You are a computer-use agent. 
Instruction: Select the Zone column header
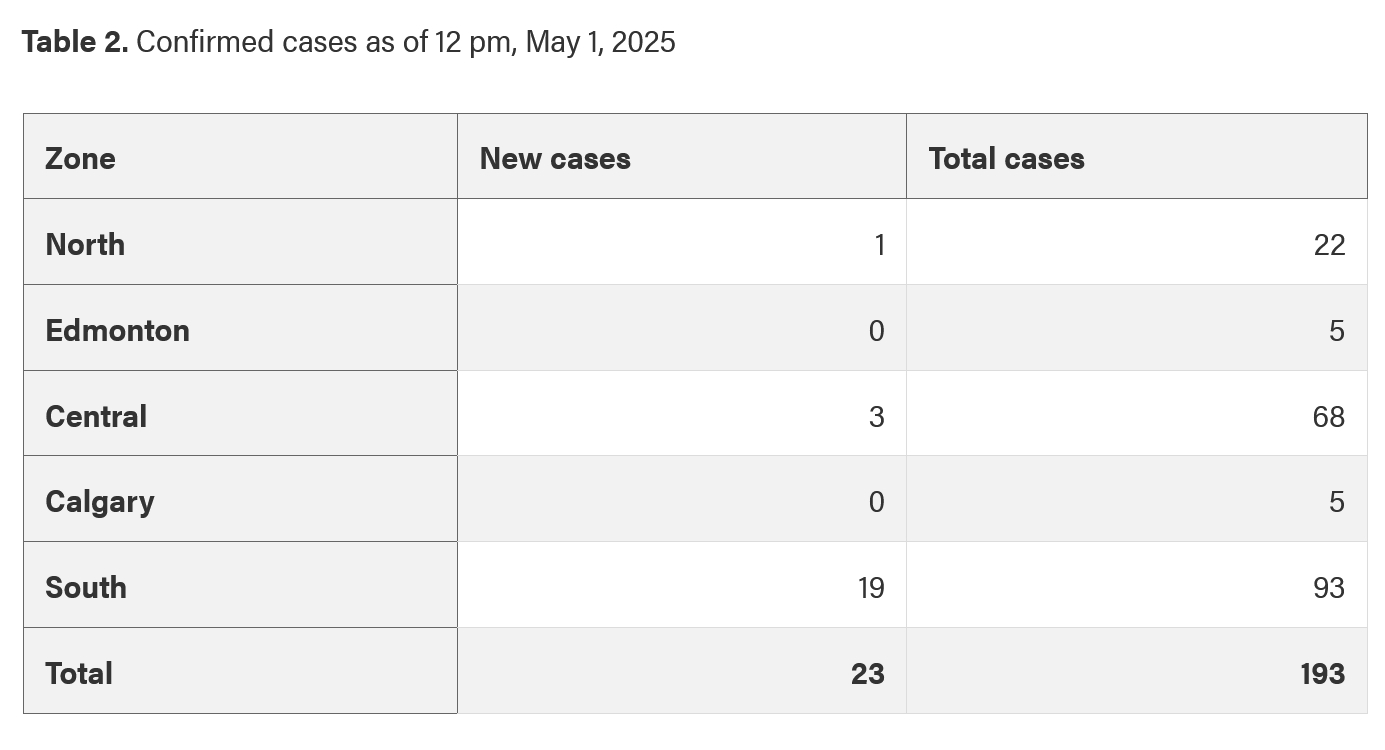(x=80, y=158)
